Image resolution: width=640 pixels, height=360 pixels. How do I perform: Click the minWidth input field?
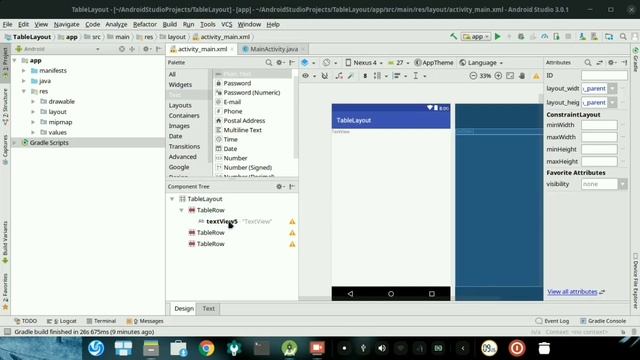point(599,125)
